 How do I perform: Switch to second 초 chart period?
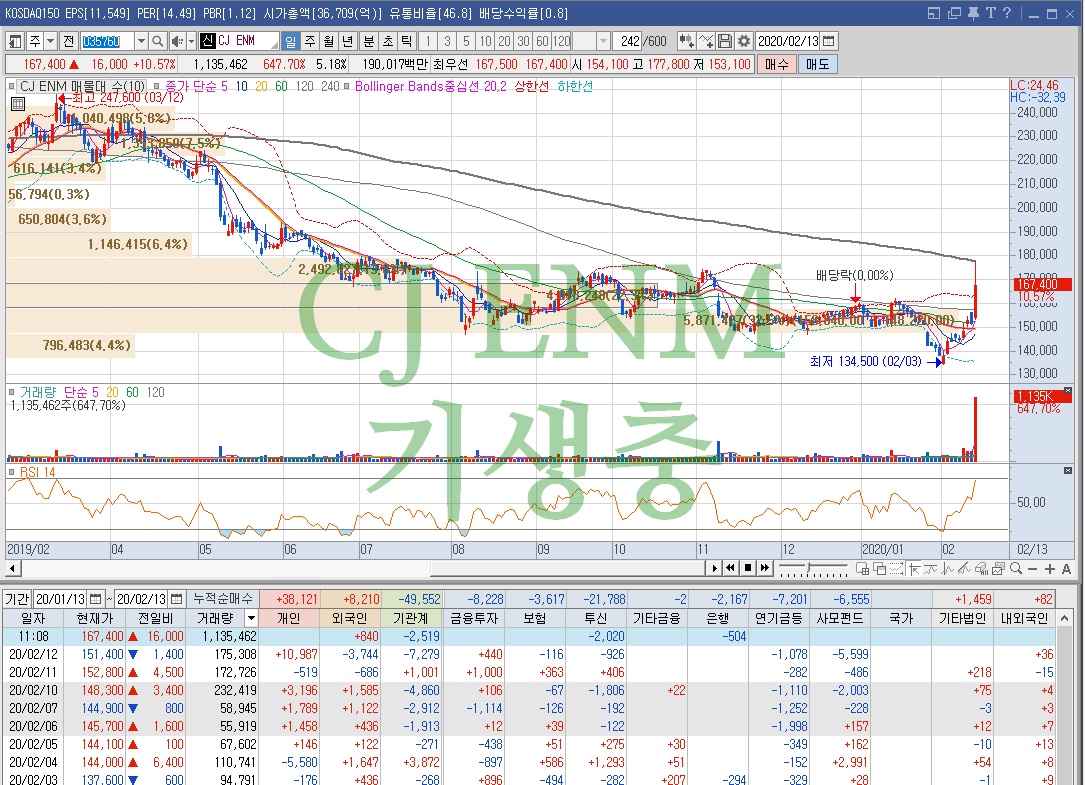(x=388, y=42)
